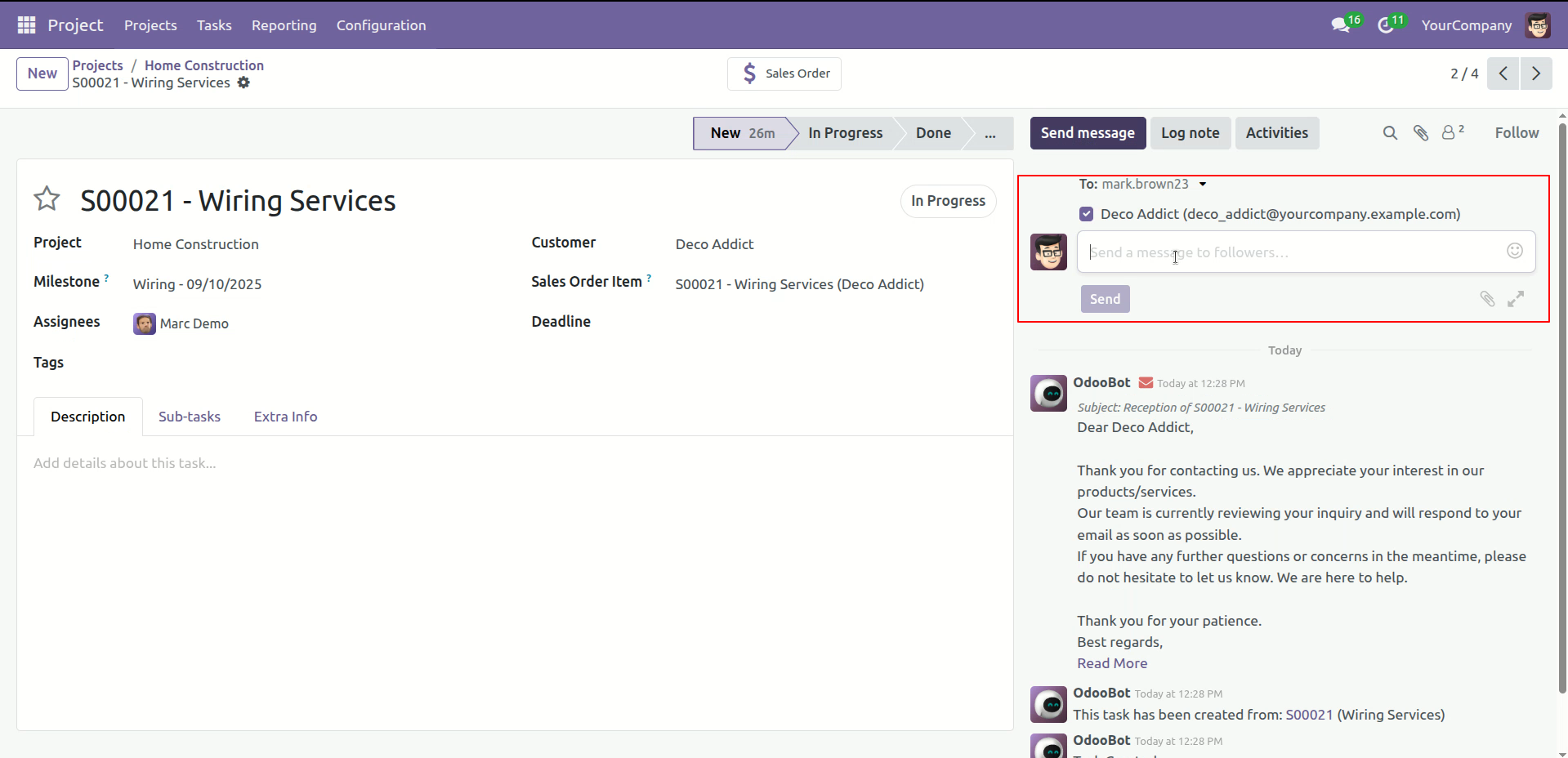Click the Send message button

pos(1088,133)
